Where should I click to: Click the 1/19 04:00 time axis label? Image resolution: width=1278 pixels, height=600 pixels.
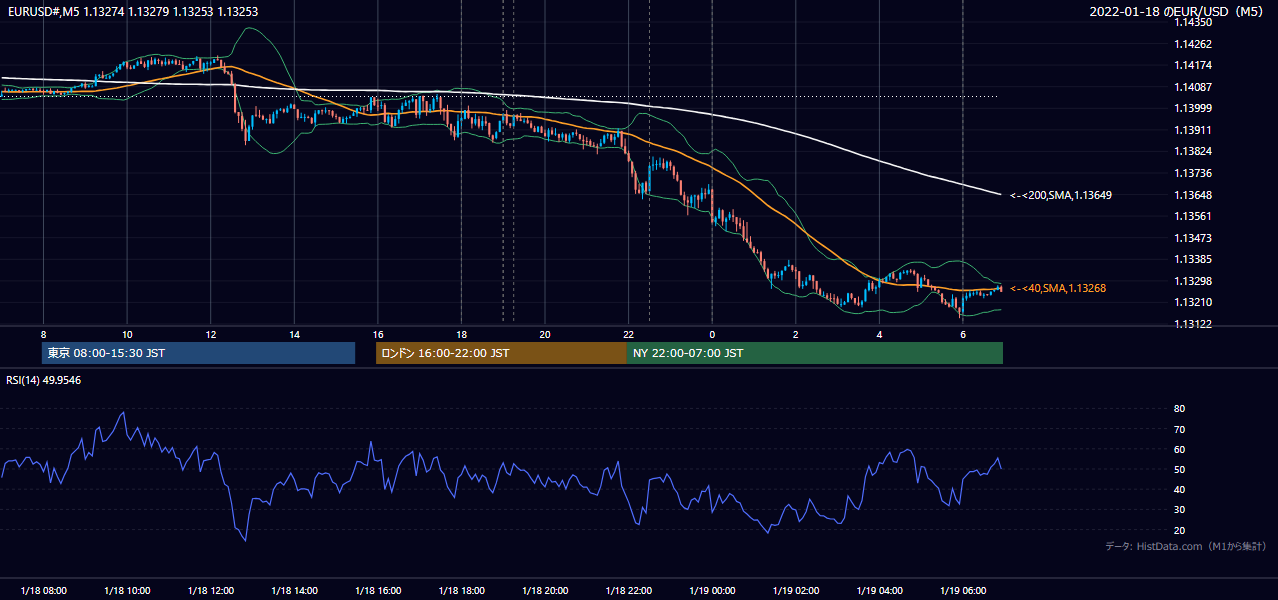click(x=879, y=591)
